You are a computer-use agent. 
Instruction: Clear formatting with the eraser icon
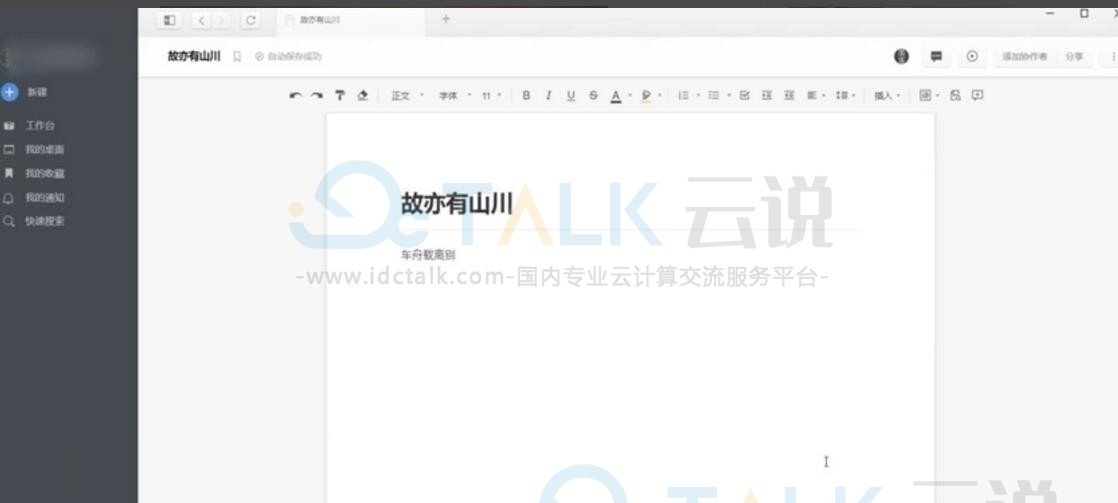[x=362, y=95]
